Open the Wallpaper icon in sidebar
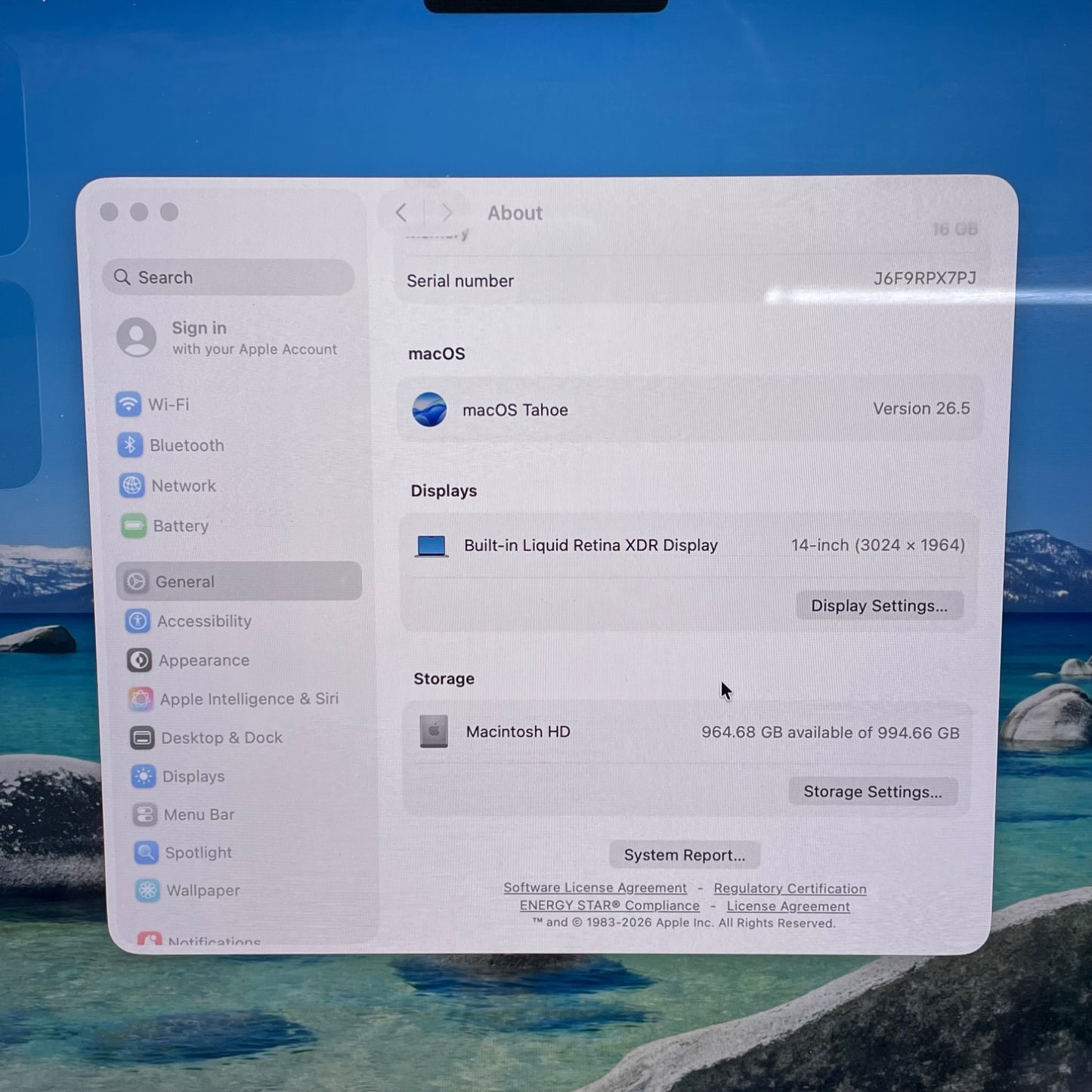Image resolution: width=1092 pixels, height=1092 pixels. pyautogui.click(x=148, y=890)
